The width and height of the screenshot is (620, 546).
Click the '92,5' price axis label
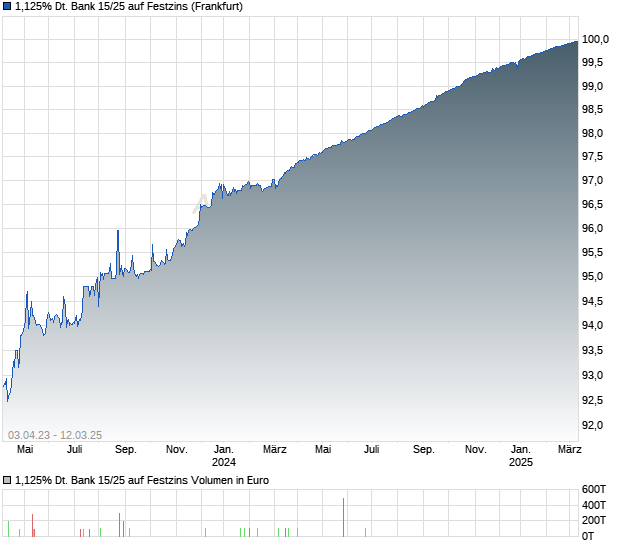coord(592,401)
